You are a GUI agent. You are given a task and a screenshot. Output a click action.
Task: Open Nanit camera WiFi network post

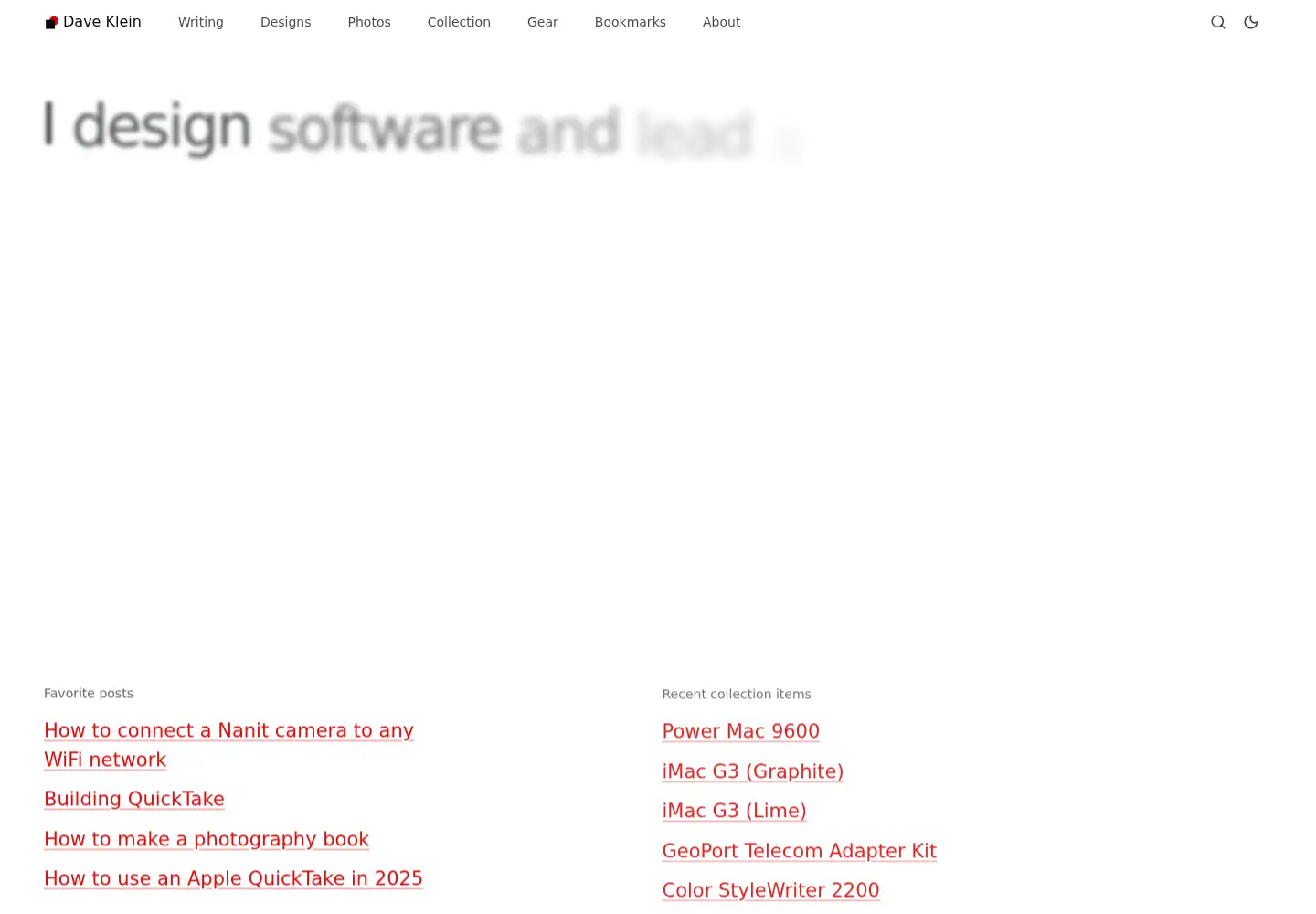pyautogui.click(x=228, y=745)
